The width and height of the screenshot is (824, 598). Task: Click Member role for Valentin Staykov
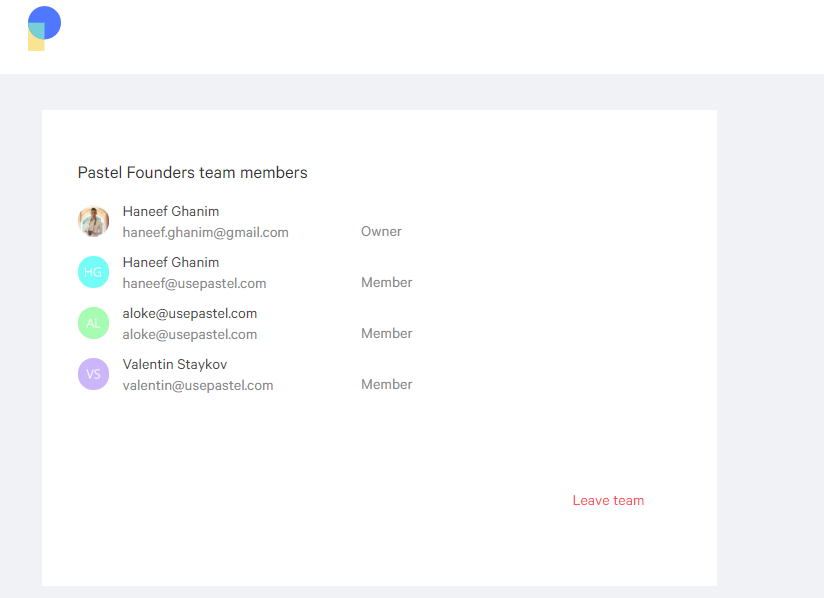coord(386,384)
